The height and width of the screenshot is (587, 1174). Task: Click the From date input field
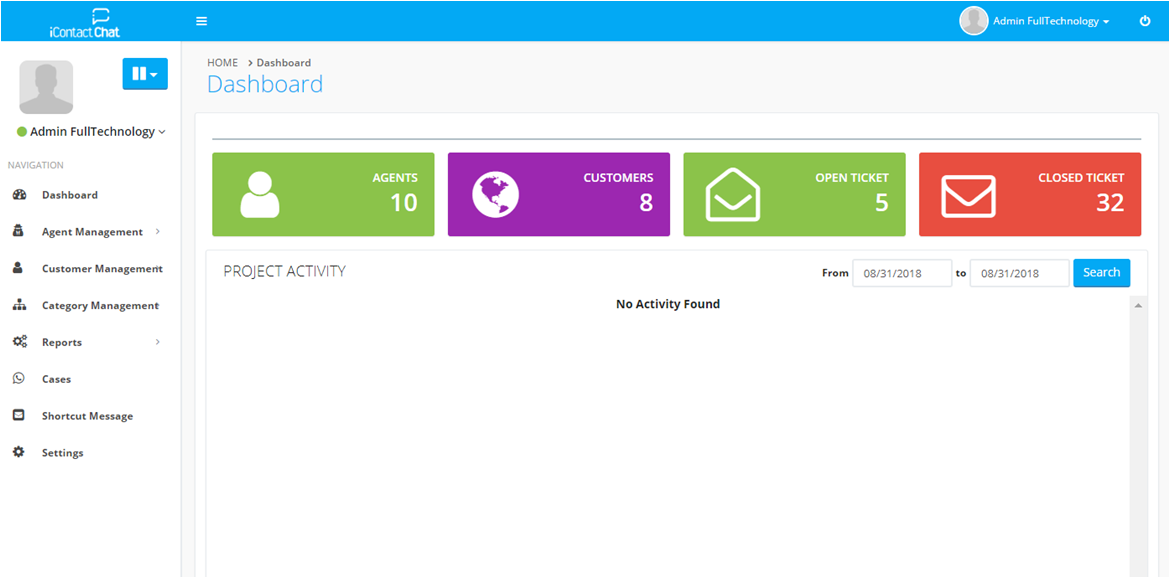901,273
